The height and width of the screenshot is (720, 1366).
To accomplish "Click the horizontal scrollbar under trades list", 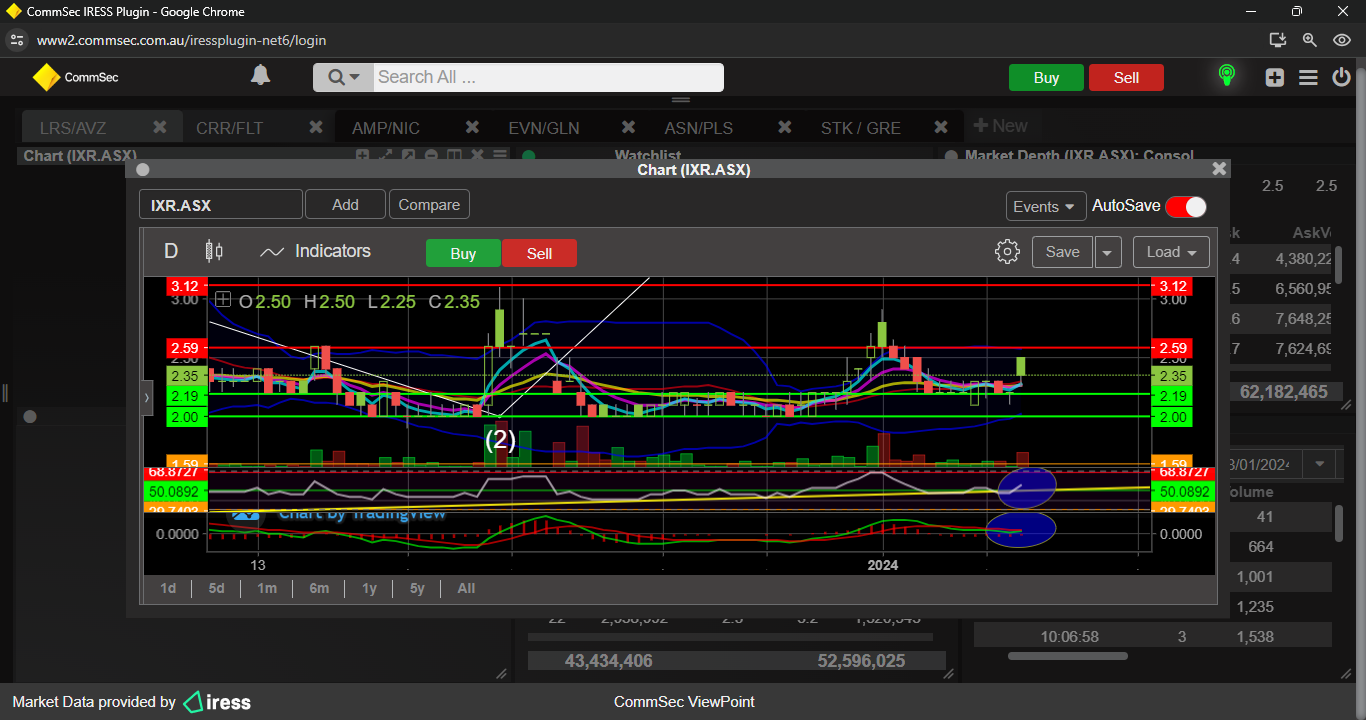I will 1067,656.
